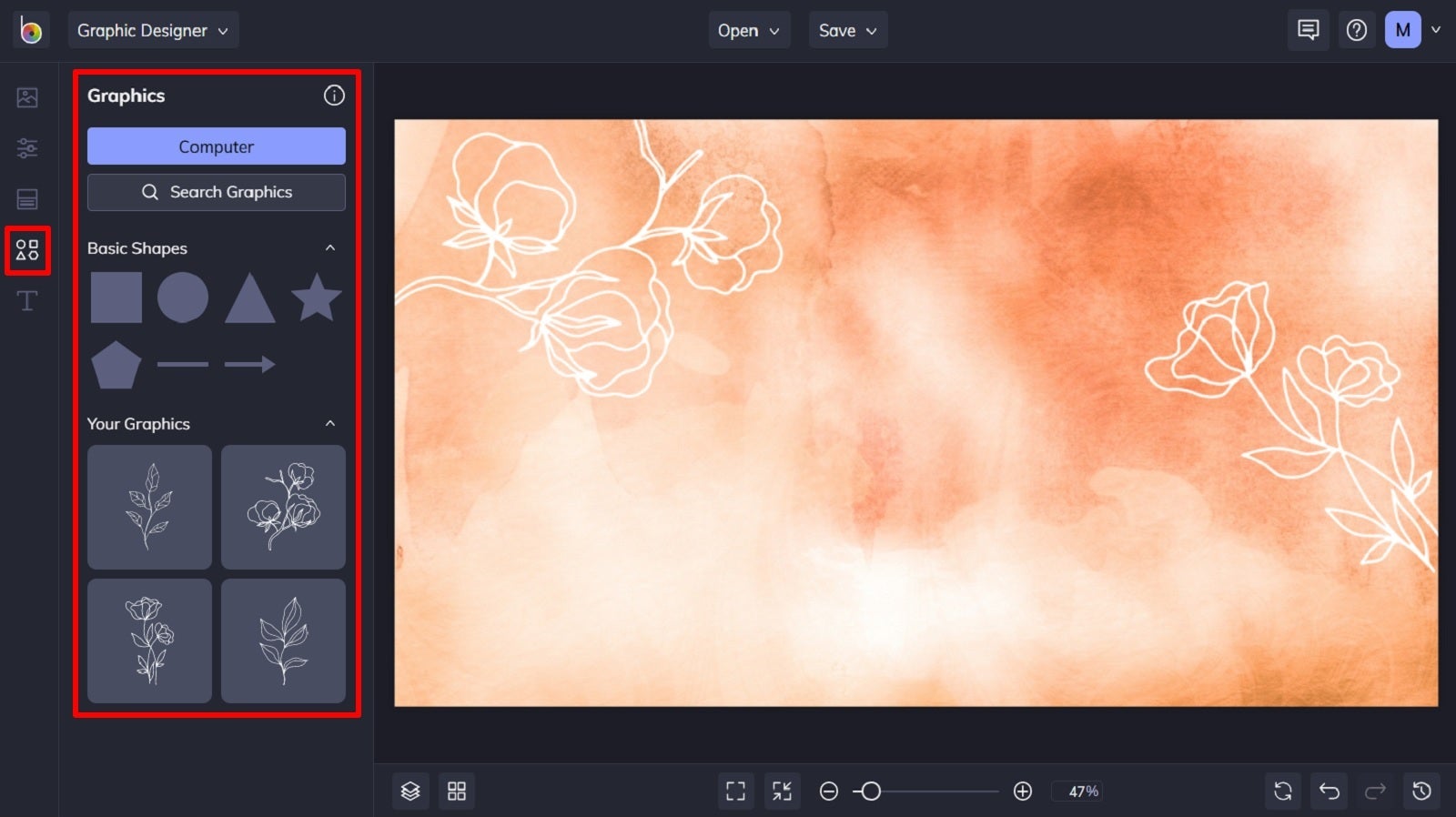Select the Graphics sidebar icon
This screenshot has width=1456, height=817.
coord(27,250)
